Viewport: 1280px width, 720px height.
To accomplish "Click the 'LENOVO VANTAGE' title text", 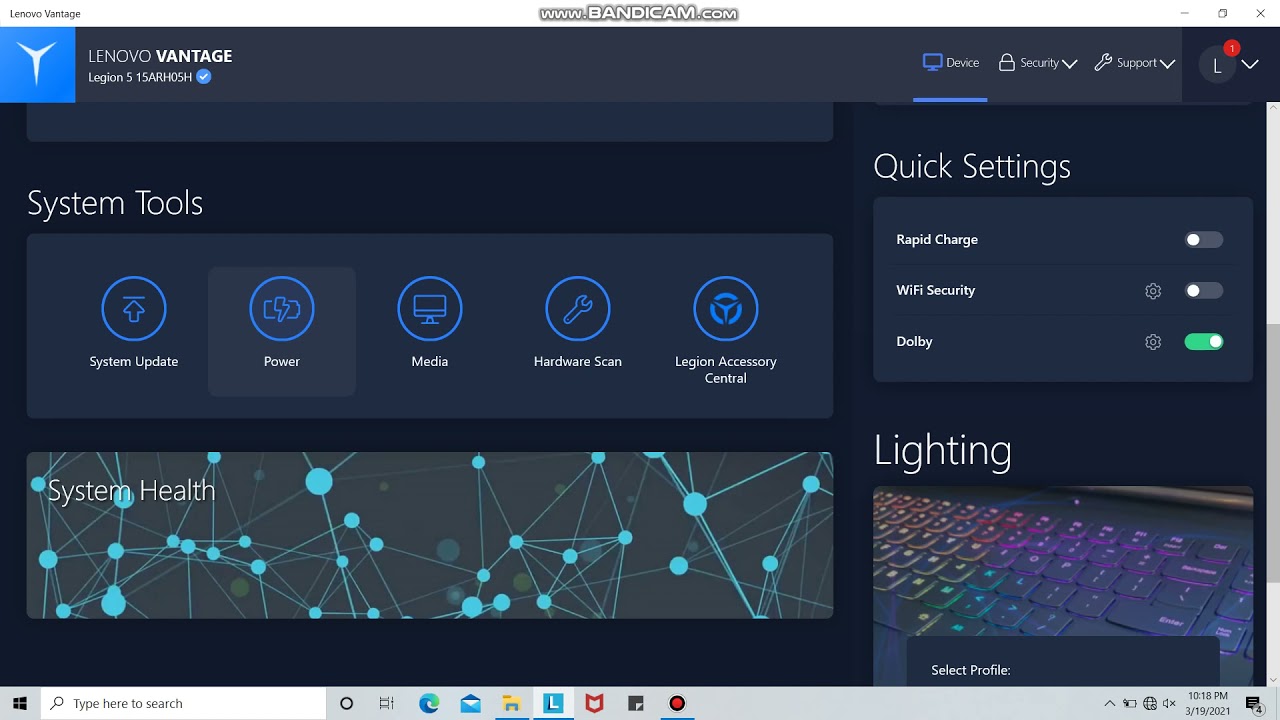I will (x=160, y=56).
